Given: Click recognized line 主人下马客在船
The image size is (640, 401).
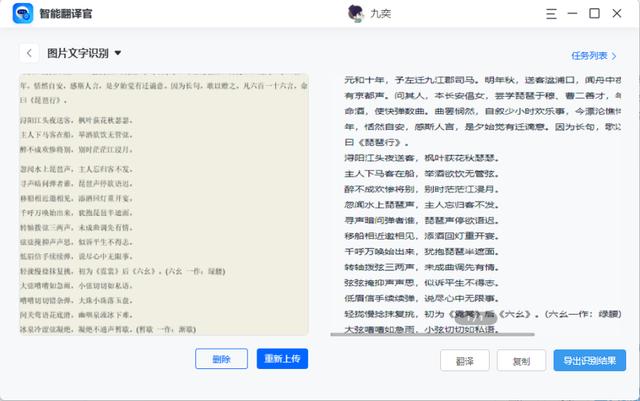Looking at the screenshot, I should 422,174.
